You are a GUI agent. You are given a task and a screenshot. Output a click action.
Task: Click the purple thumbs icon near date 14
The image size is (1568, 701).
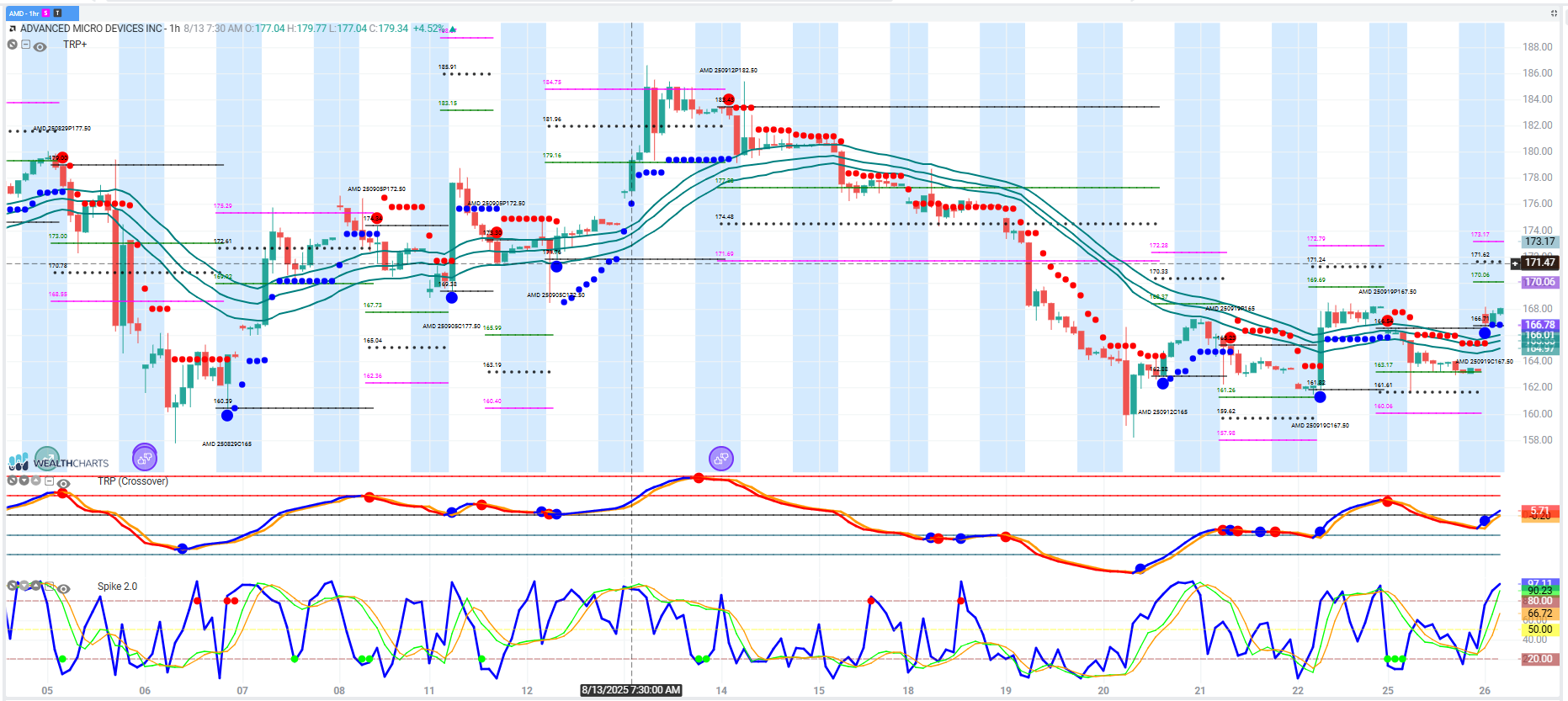coord(721,459)
